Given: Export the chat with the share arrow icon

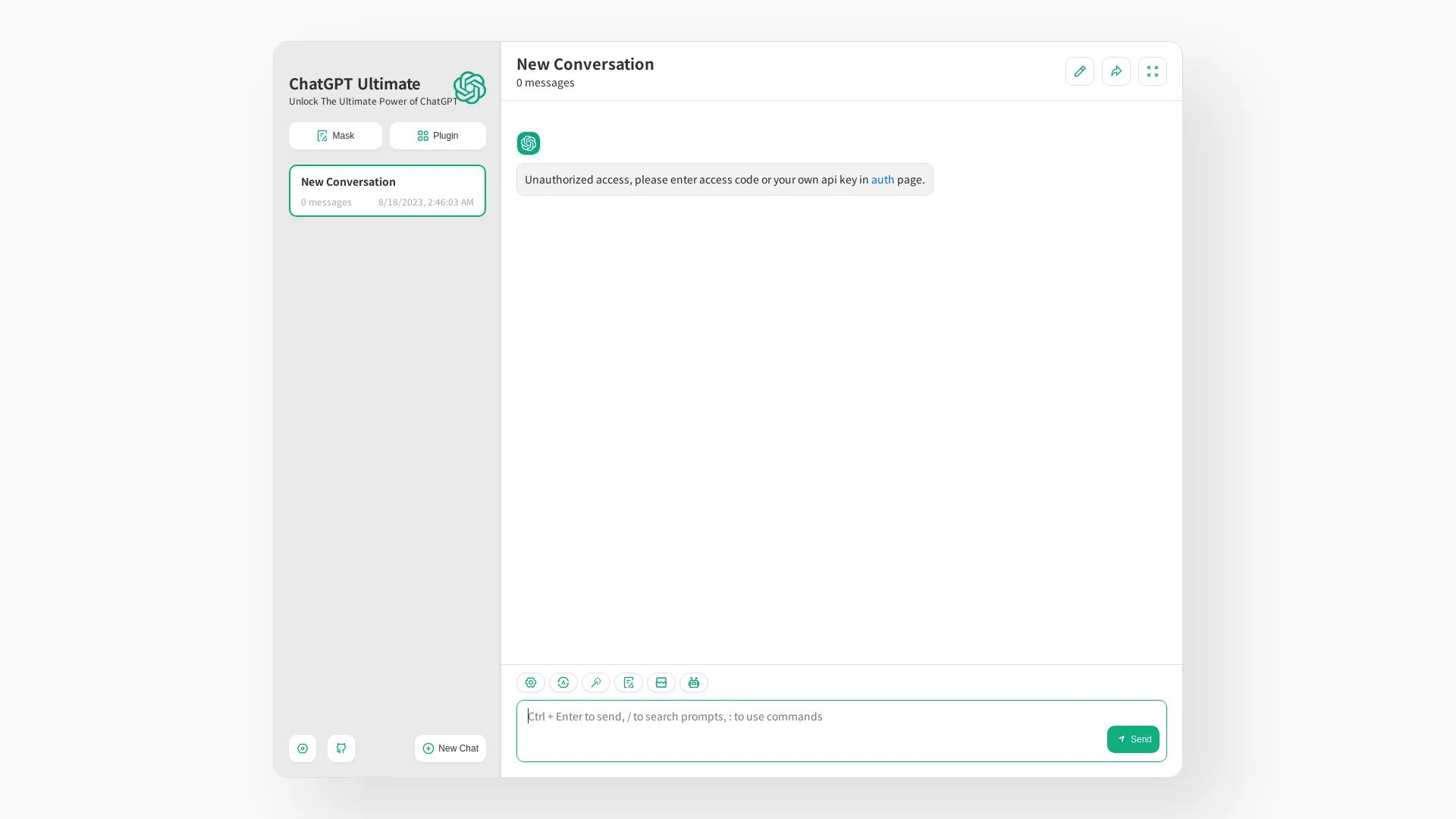Looking at the screenshot, I should click(x=1116, y=71).
